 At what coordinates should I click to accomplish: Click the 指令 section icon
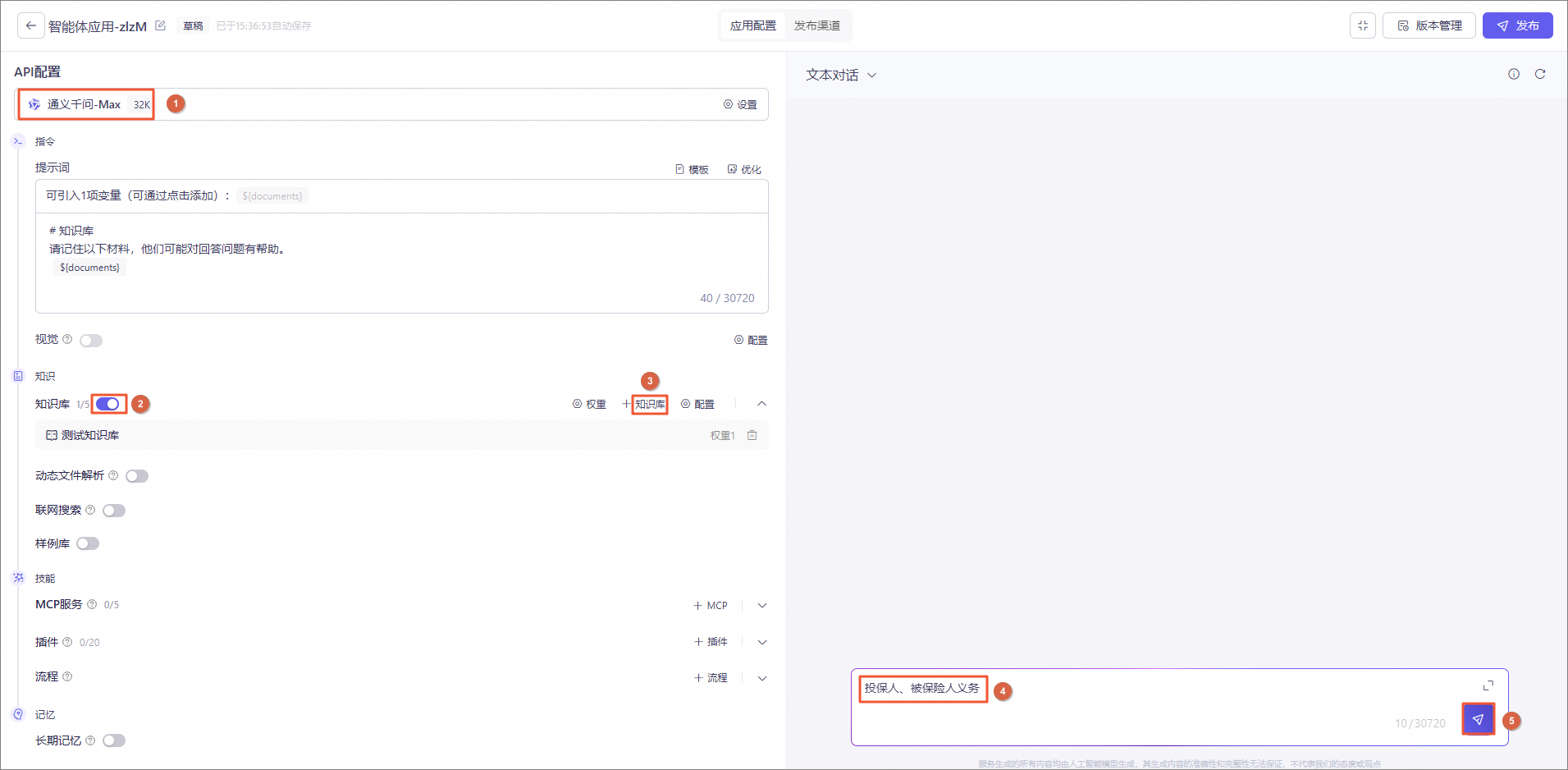(18, 141)
